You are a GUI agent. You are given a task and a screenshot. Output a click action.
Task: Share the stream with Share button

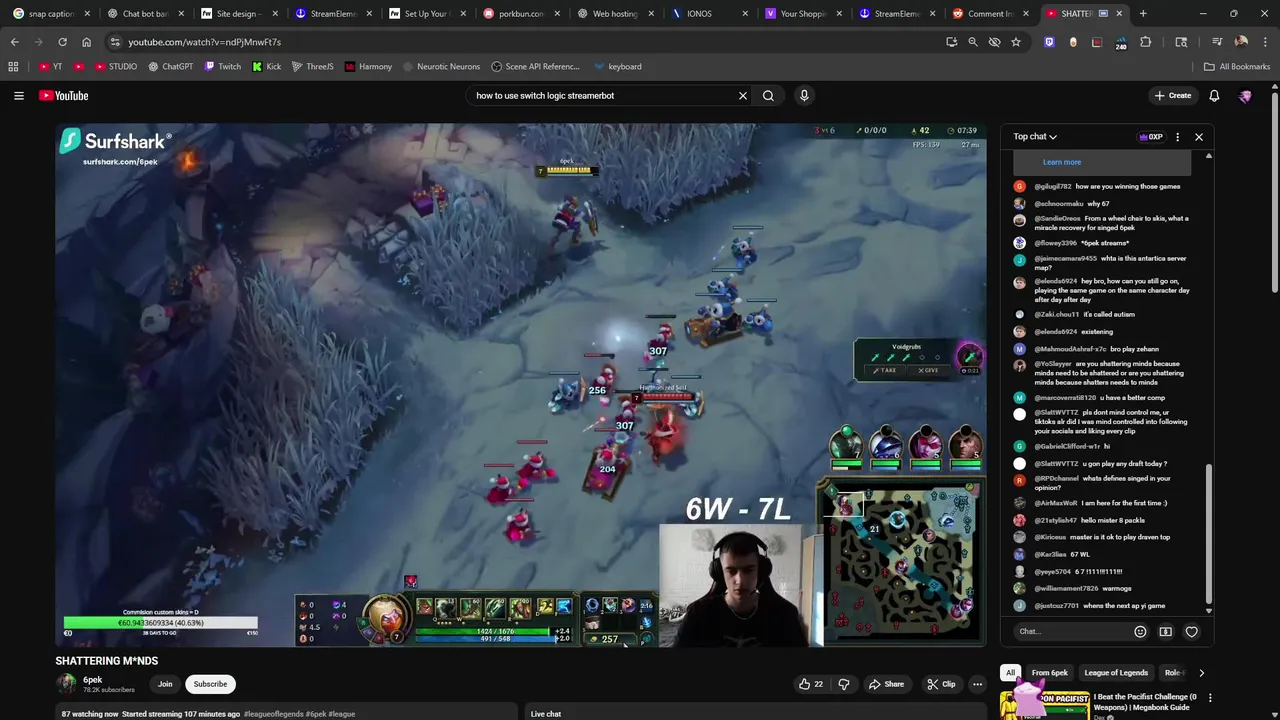point(886,684)
